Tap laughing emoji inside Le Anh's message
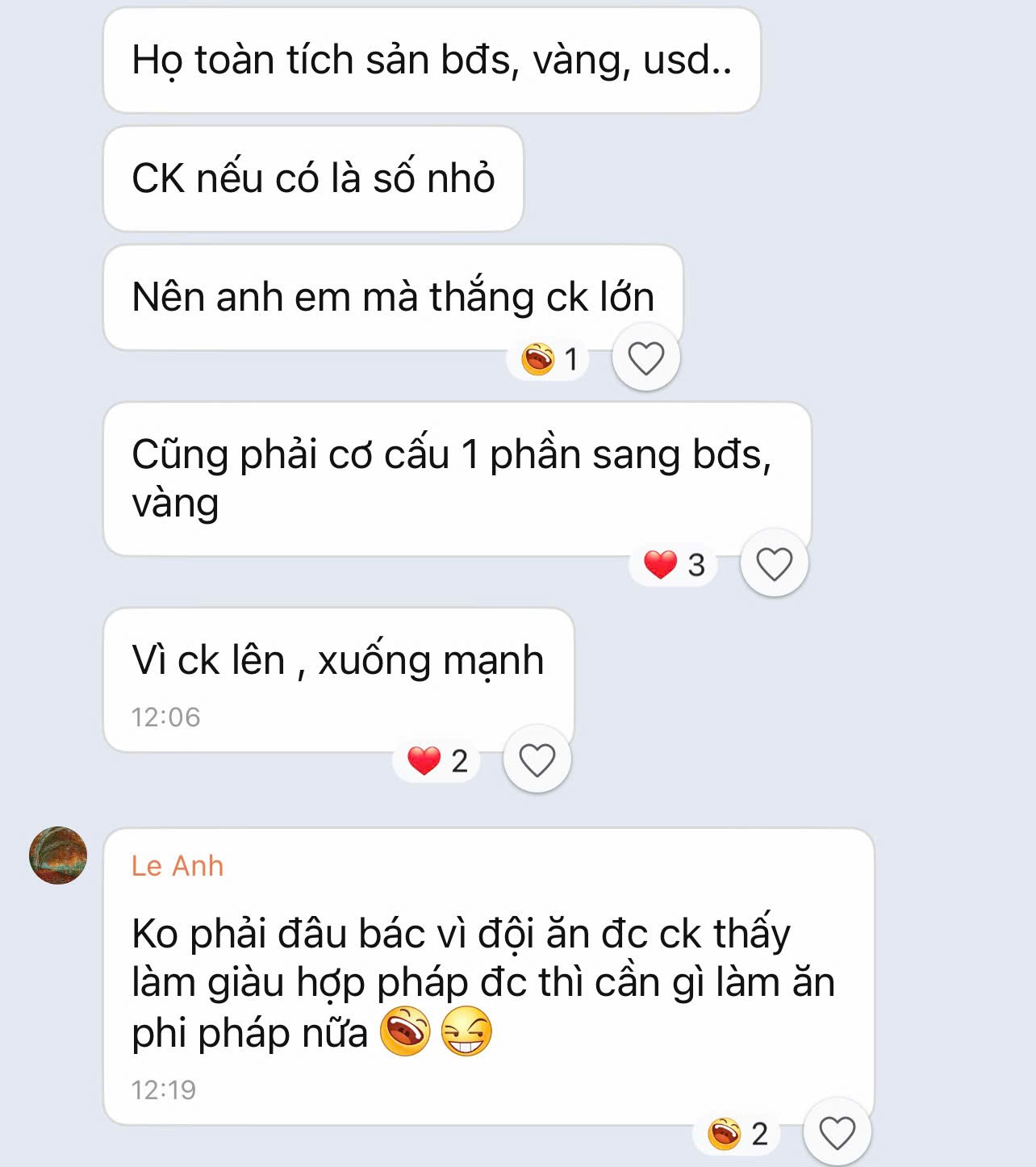This screenshot has width=1036, height=1167. pos(405,1032)
